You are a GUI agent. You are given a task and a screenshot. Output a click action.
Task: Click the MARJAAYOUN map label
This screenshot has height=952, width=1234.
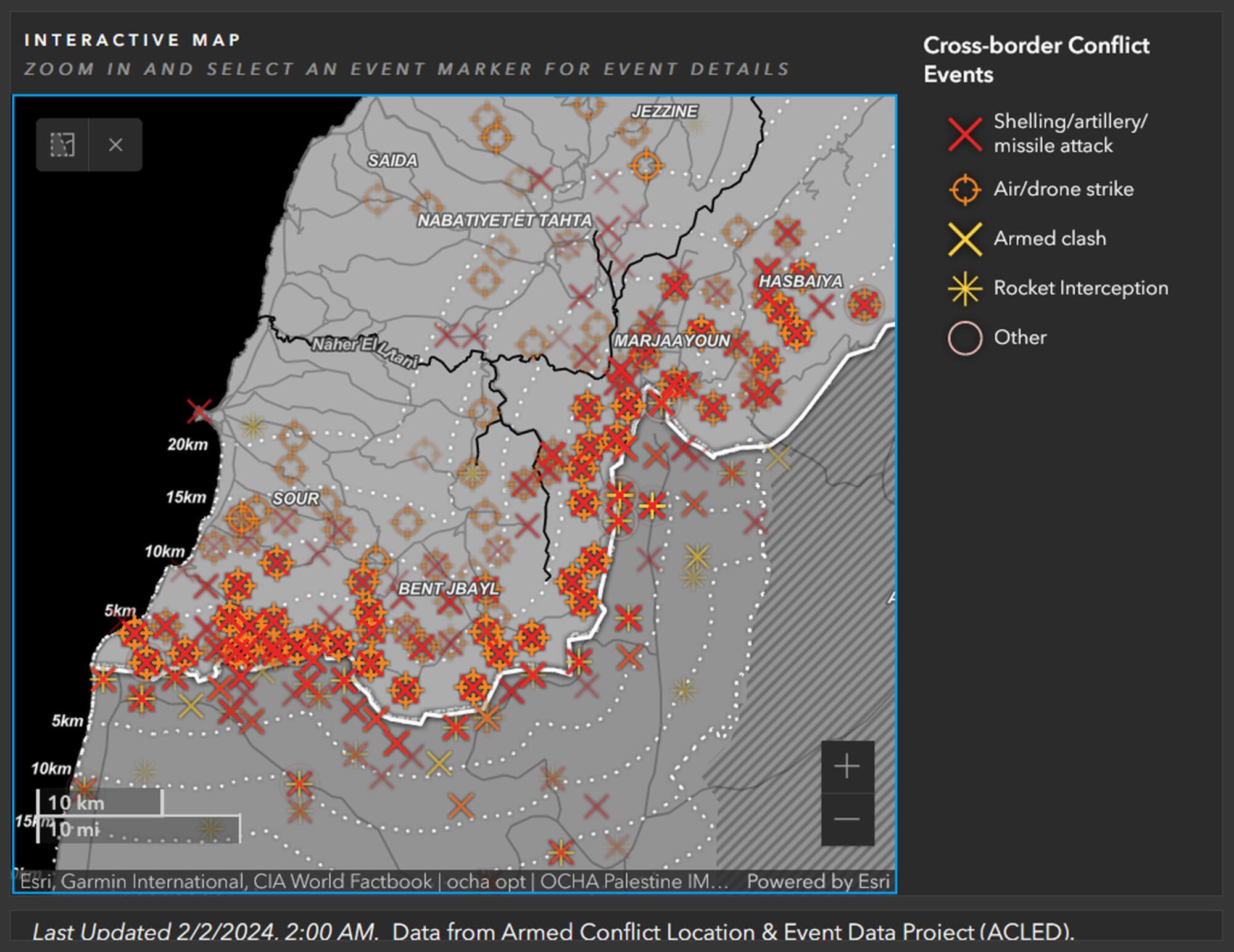pos(672,341)
